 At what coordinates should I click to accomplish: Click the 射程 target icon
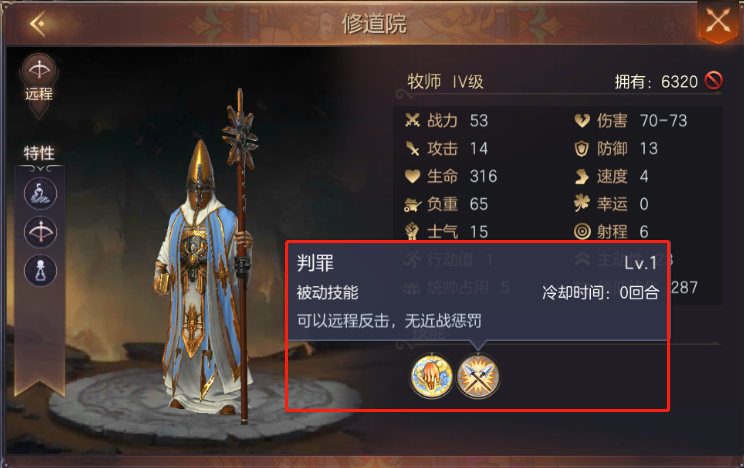coord(582,232)
